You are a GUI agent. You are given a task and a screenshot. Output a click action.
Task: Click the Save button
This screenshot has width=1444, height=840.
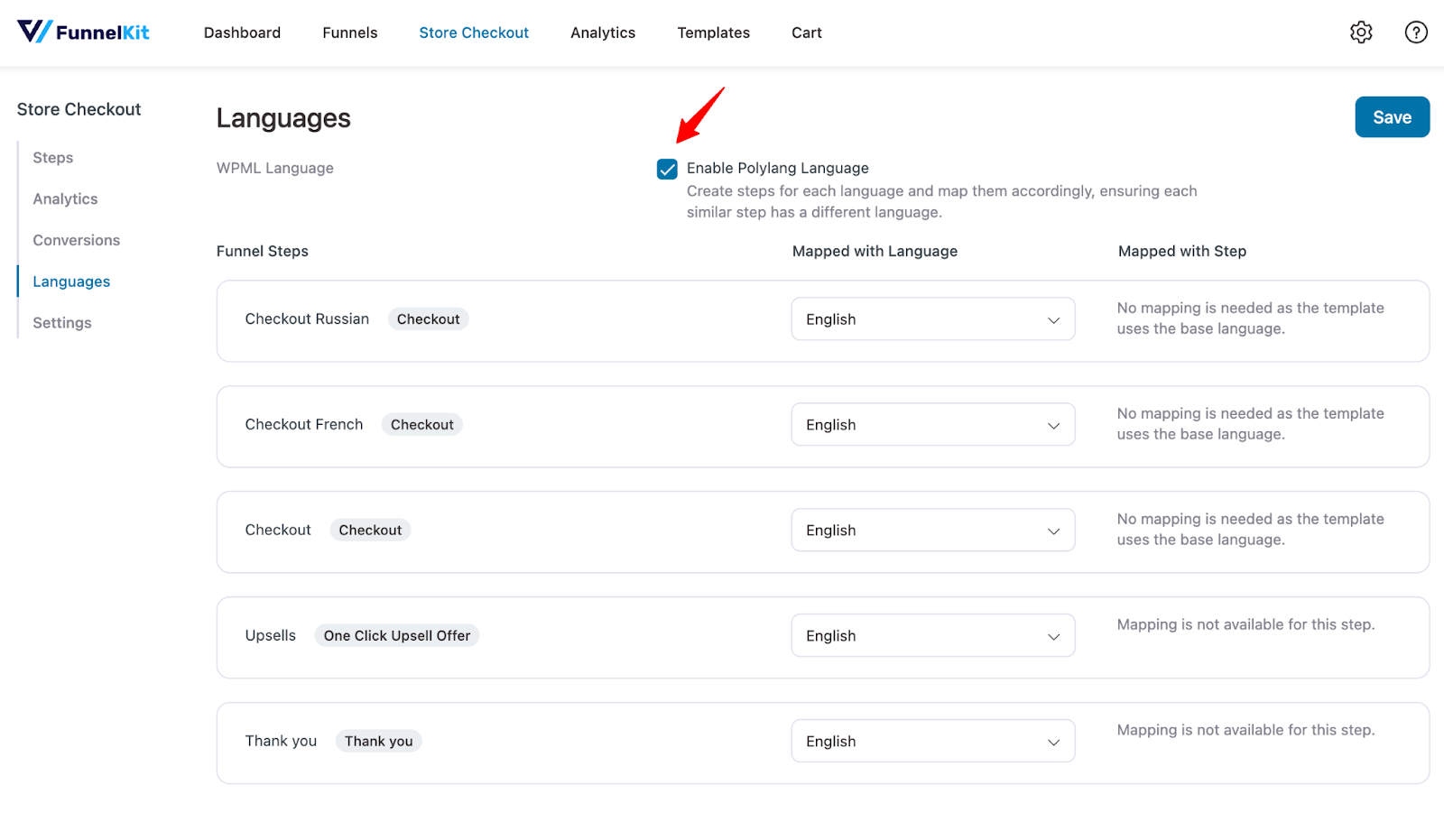1392,117
